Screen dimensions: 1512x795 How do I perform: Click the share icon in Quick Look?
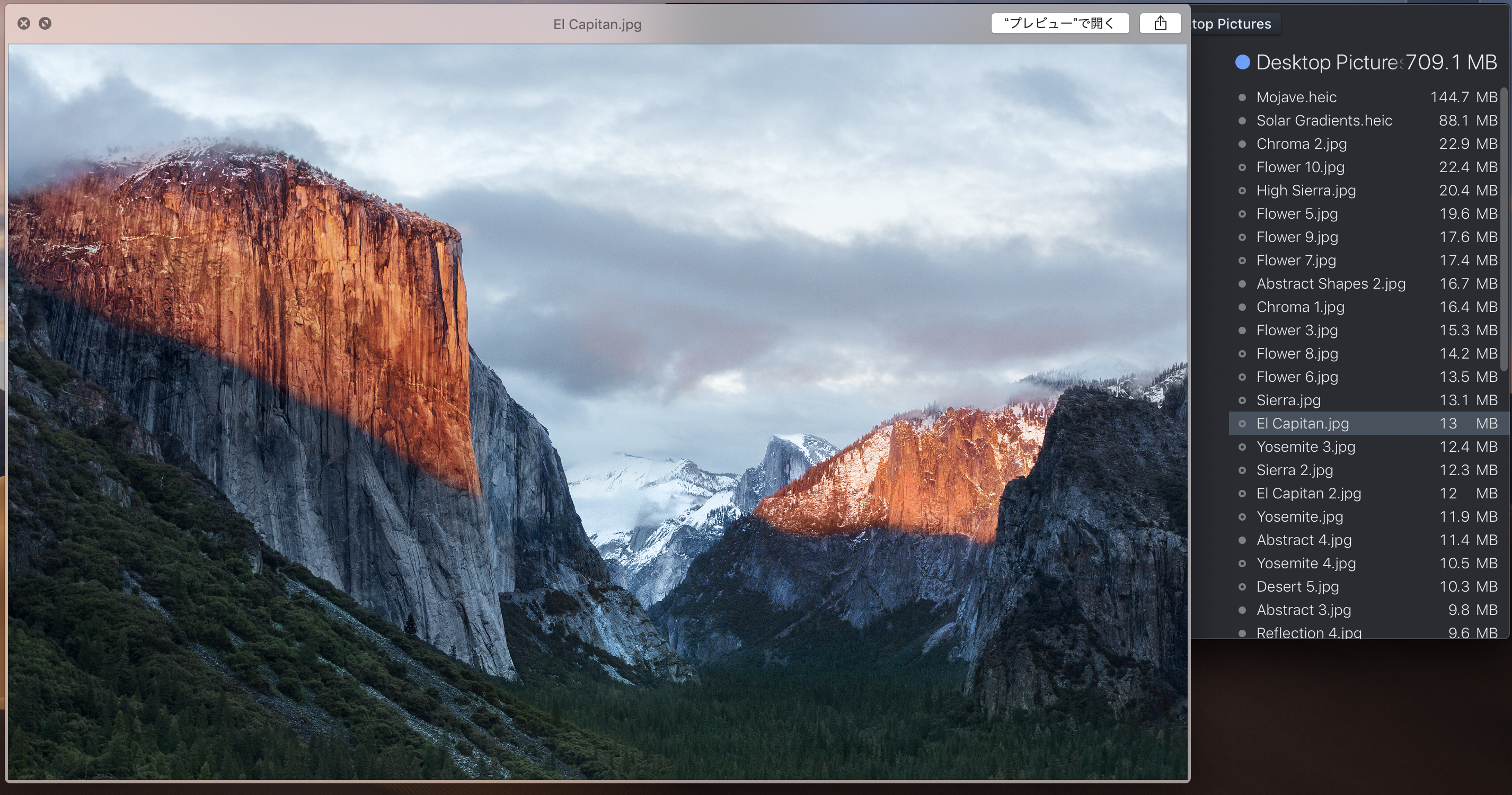click(x=1160, y=23)
